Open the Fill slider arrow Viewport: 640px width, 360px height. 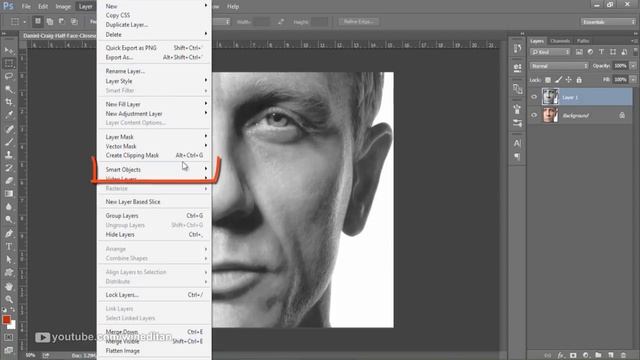point(633,80)
